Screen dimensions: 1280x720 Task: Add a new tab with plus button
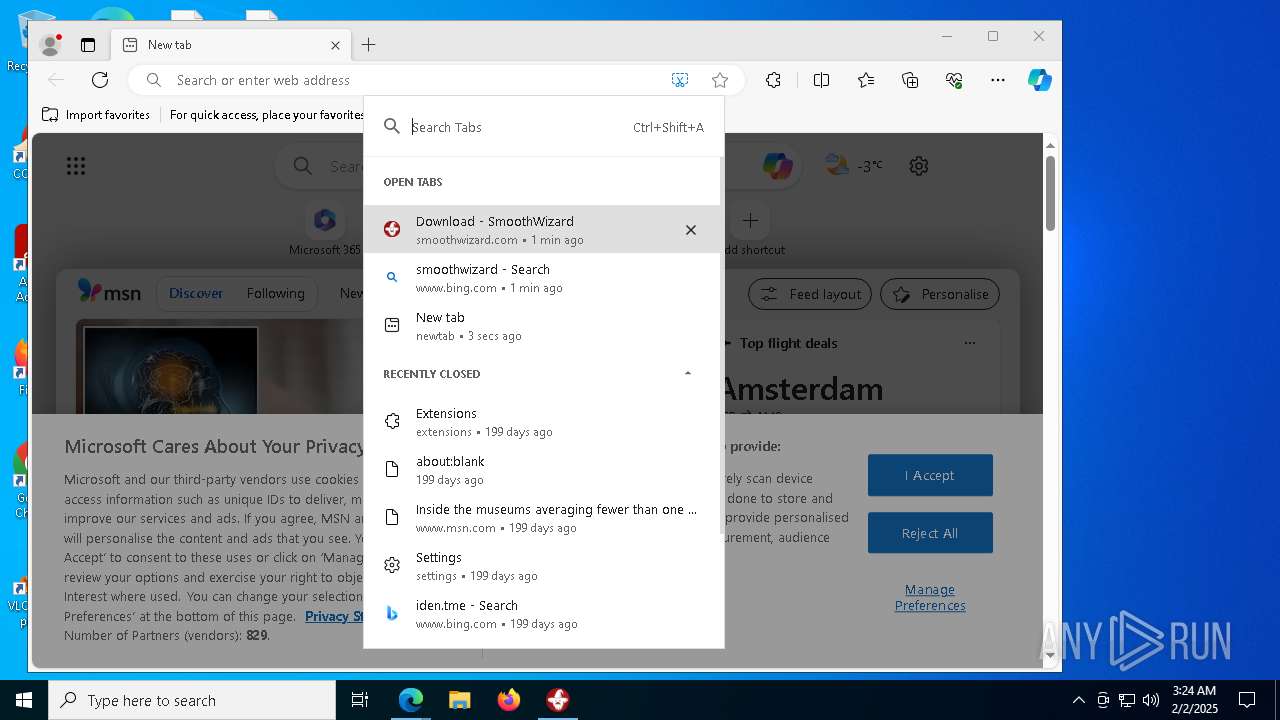pos(368,45)
